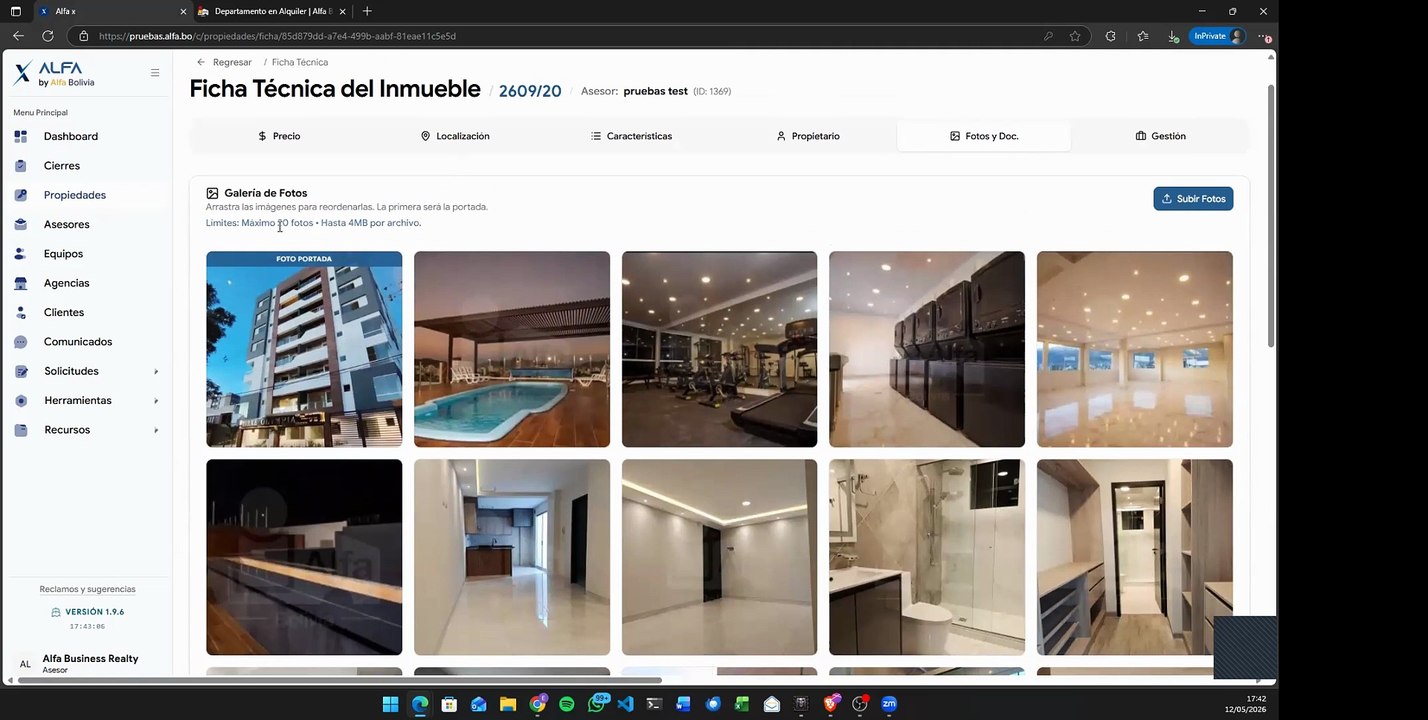Click the Solicitudes sidebar icon

pyautogui.click(x=21, y=372)
